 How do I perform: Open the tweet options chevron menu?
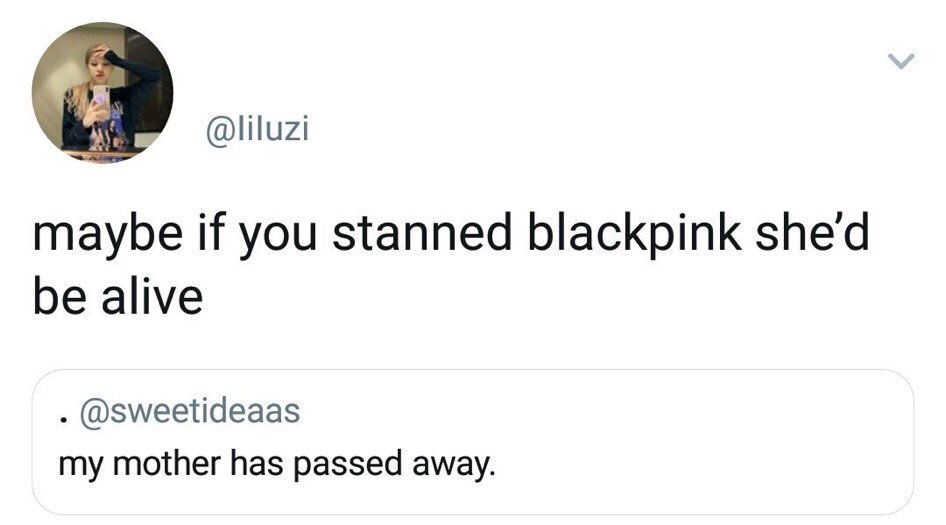point(901,61)
